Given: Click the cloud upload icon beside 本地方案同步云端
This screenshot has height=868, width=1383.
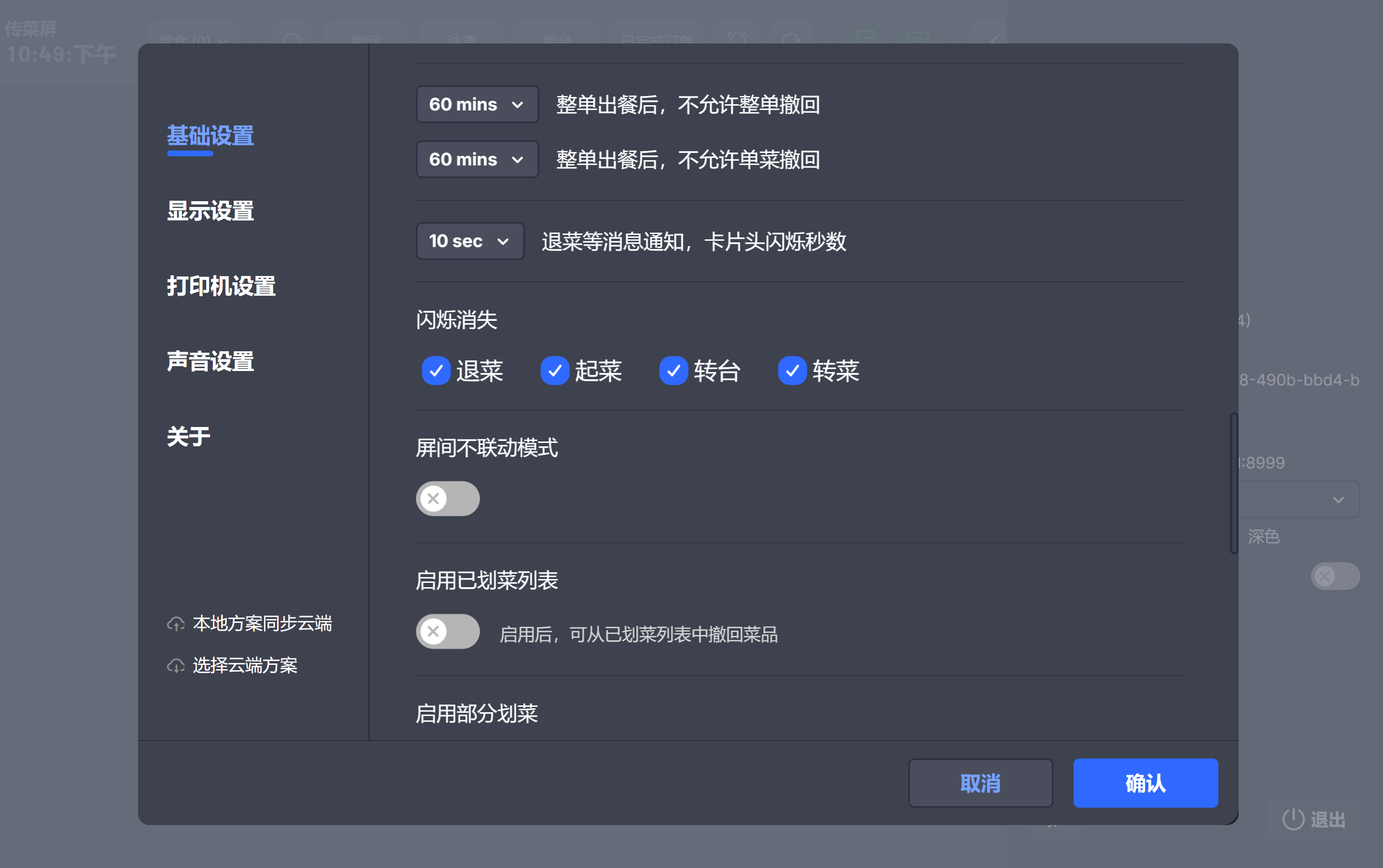Looking at the screenshot, I should pyautogui.click(x=176, y=624).
